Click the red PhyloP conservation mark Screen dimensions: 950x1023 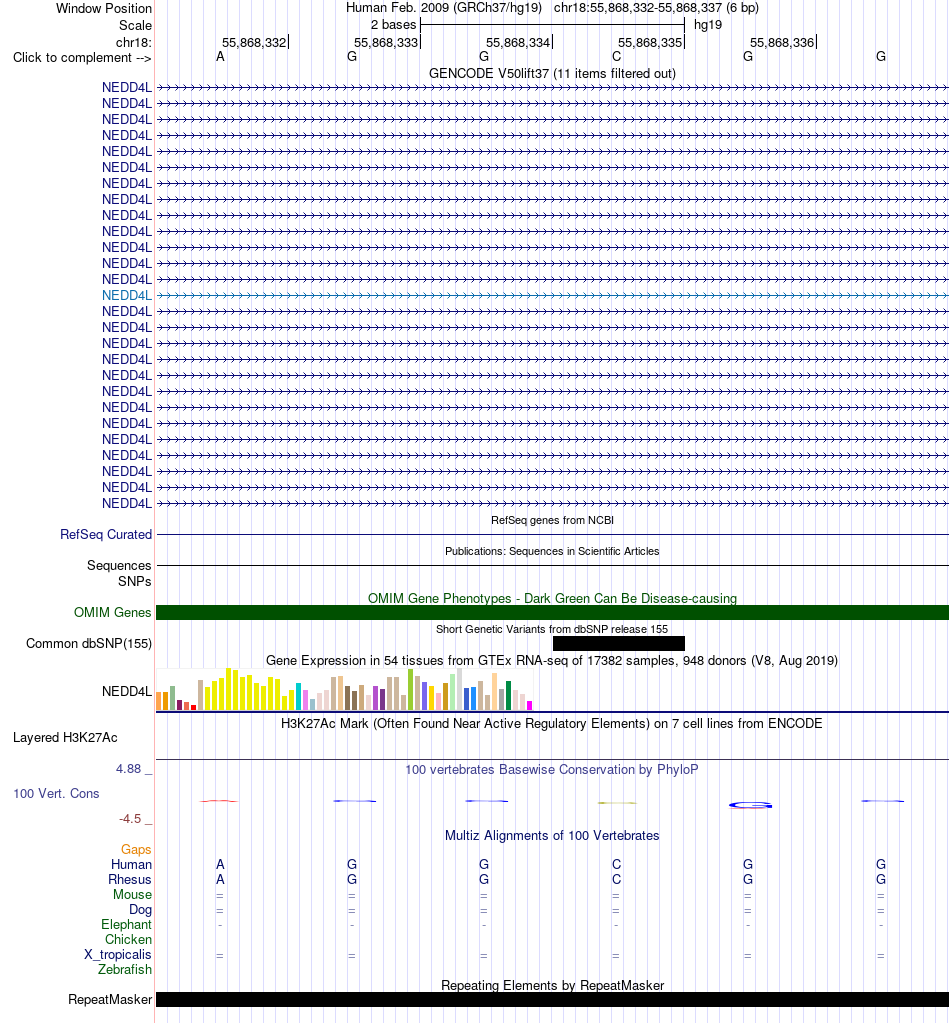219,801
